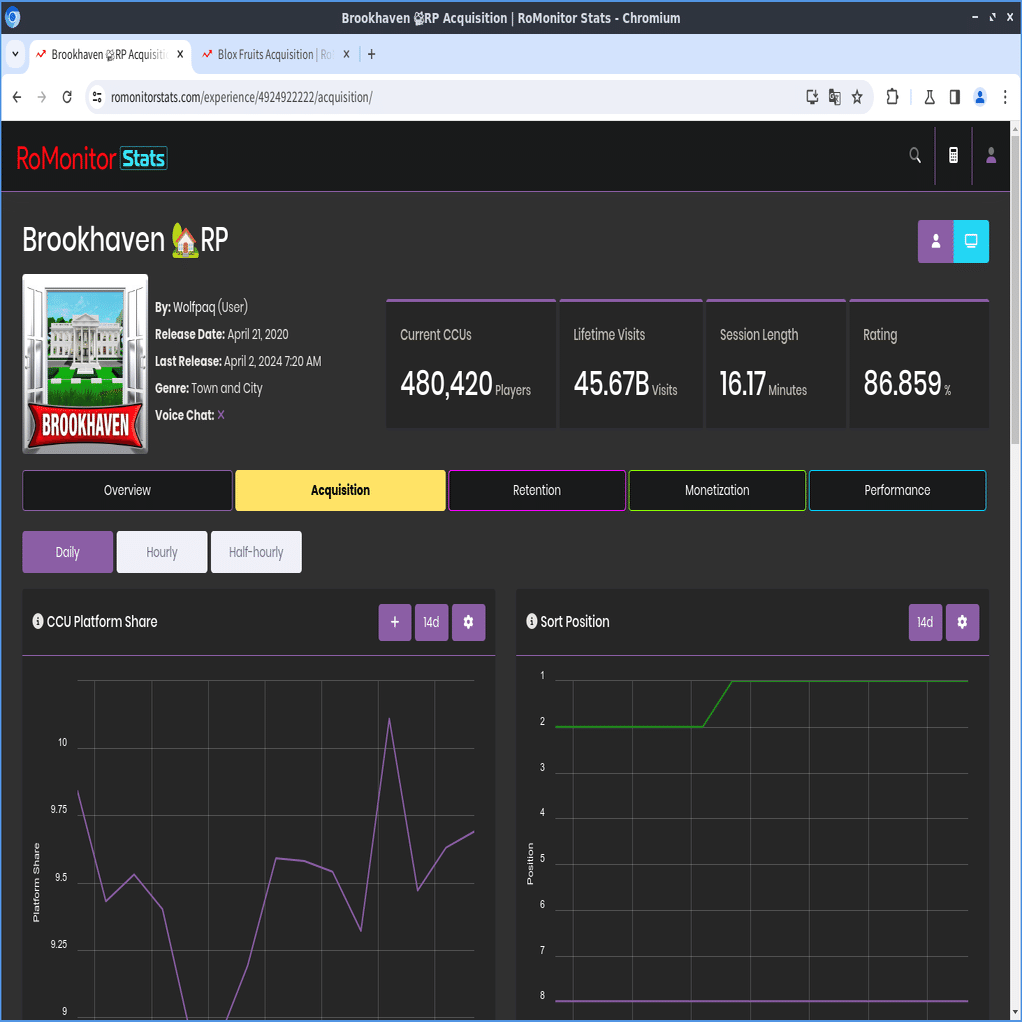Open the RoMonitor search icon
Screen dimensions: 1022x1022
coord(914,156)
